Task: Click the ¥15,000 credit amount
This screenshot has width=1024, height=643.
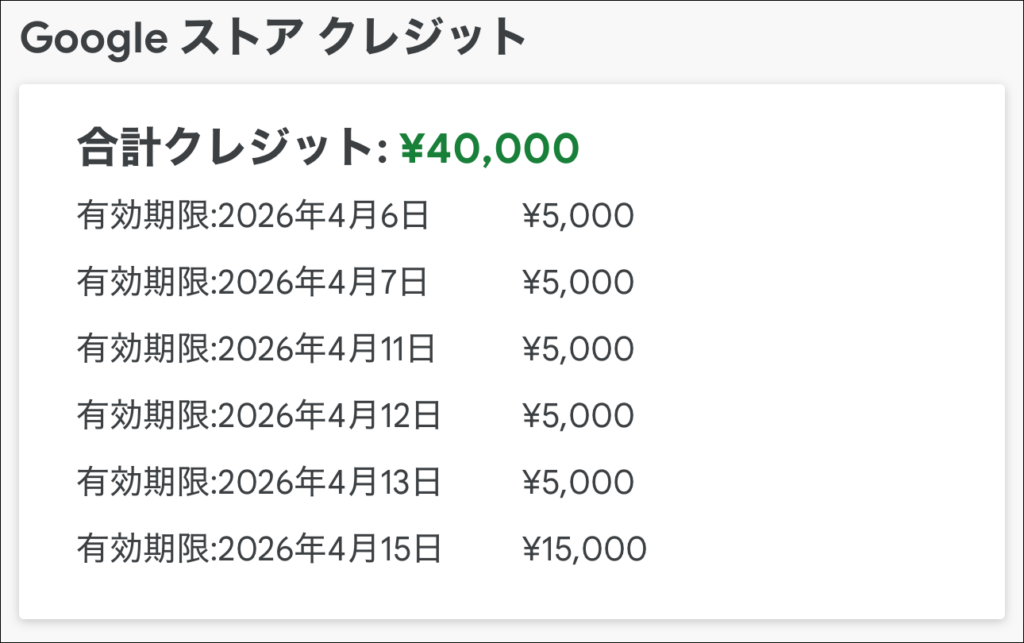Action: click(x=584, y=549)
